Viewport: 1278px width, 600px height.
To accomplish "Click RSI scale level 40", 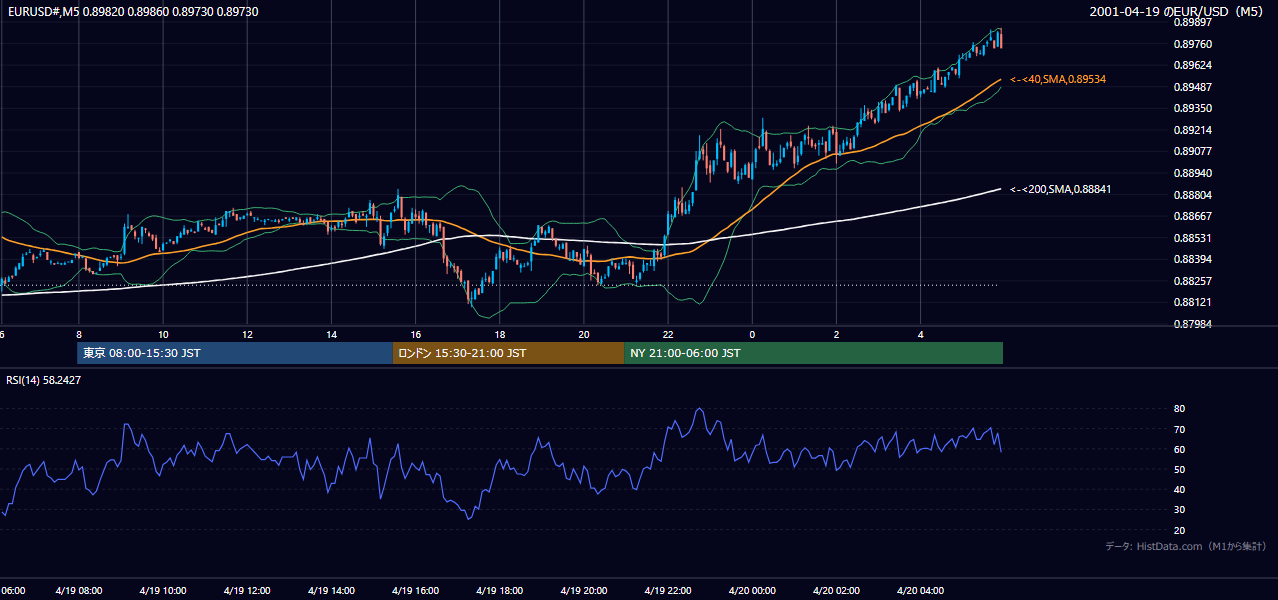I will tap(1179, 490).
